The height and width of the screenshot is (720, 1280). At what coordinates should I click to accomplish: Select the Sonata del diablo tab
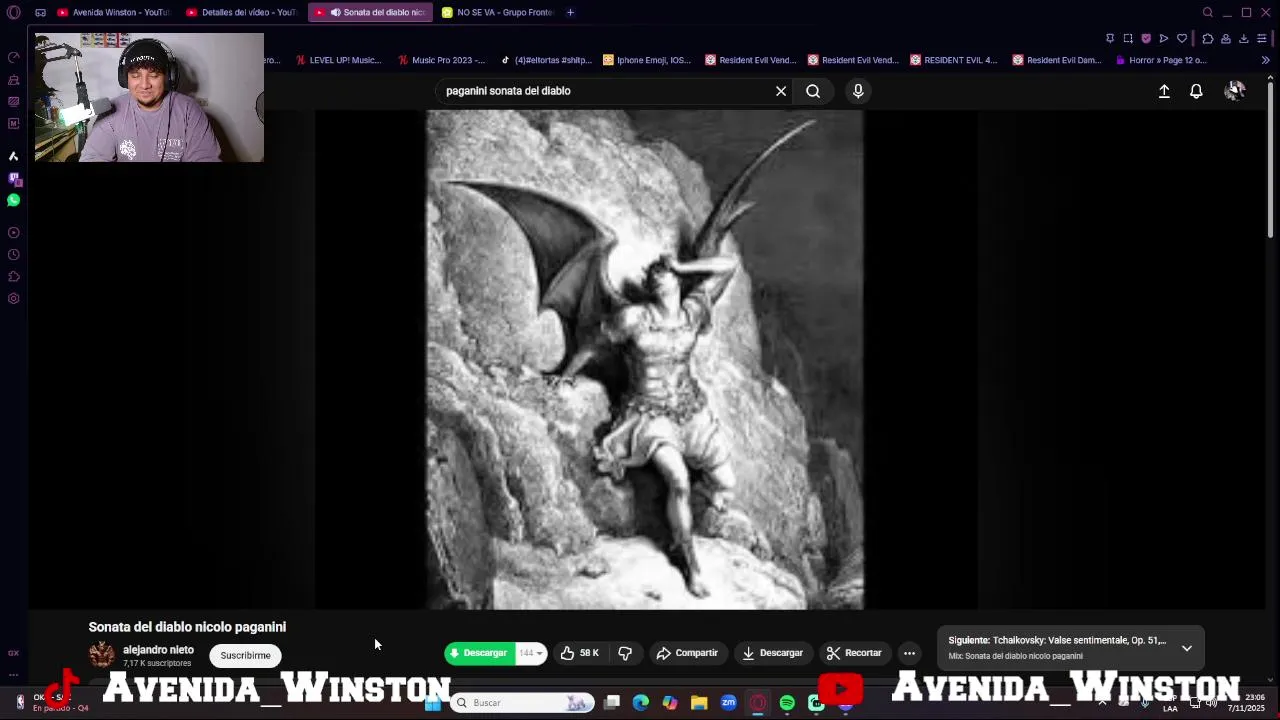tap(370, 13)
